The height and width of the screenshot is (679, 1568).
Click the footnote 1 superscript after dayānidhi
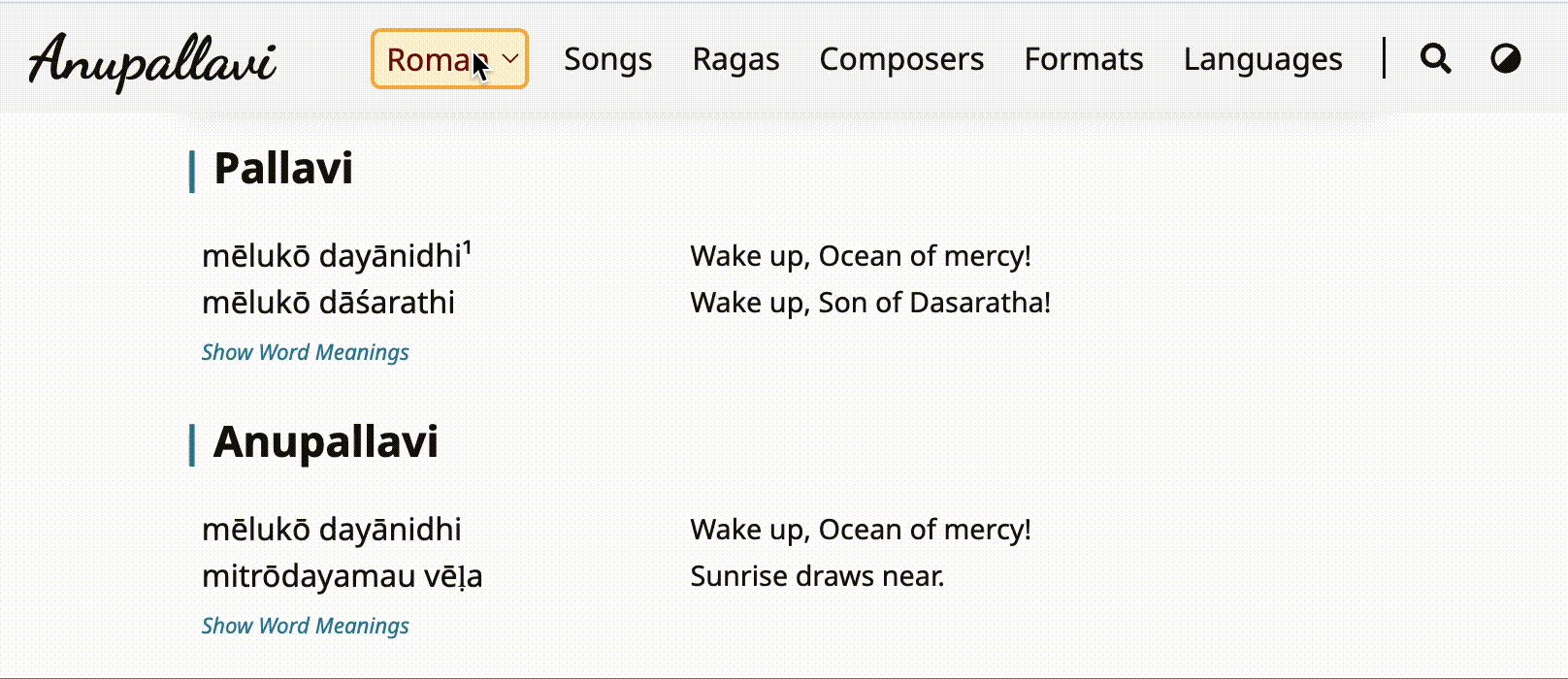click(x=467, y=247)
